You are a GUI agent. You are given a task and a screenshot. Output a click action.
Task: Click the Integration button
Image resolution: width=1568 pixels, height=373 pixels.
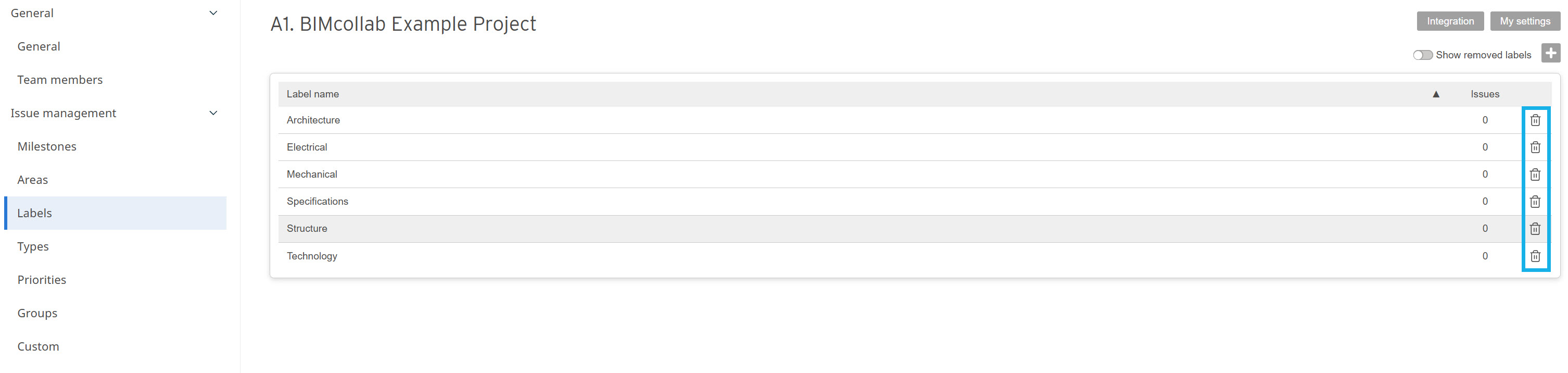(x=1450, y=21)
